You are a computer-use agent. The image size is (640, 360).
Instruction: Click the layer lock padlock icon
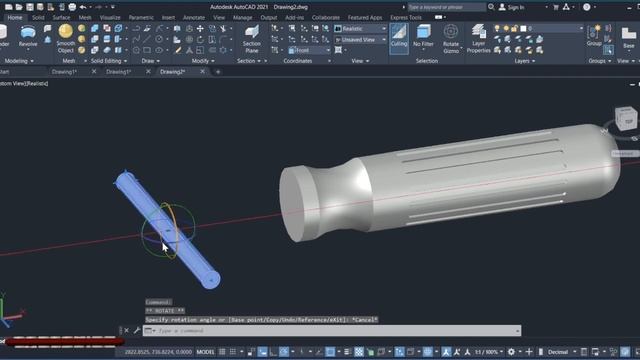[x=515, y=28]
